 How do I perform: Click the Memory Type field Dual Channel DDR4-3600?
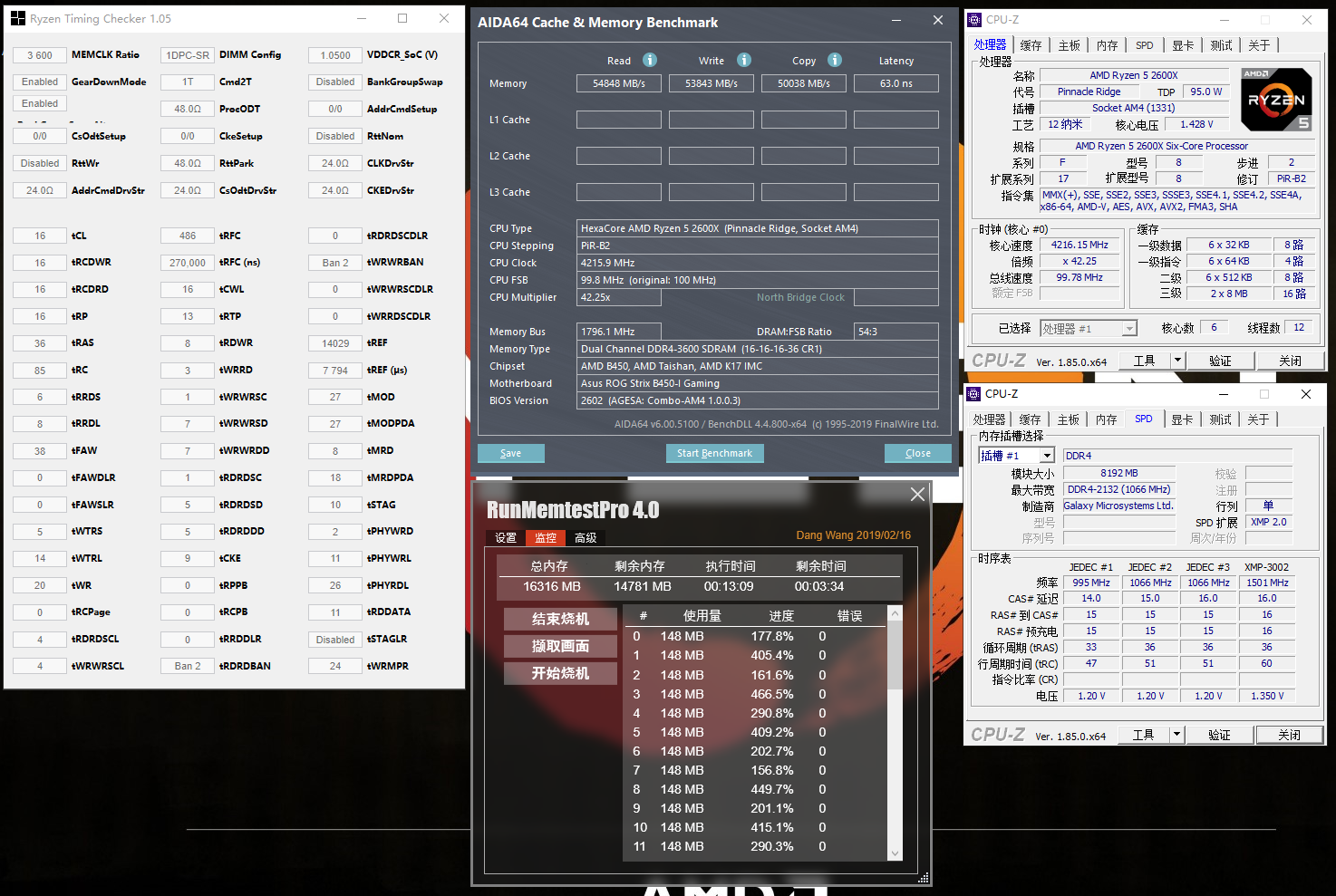click(758, 349)
